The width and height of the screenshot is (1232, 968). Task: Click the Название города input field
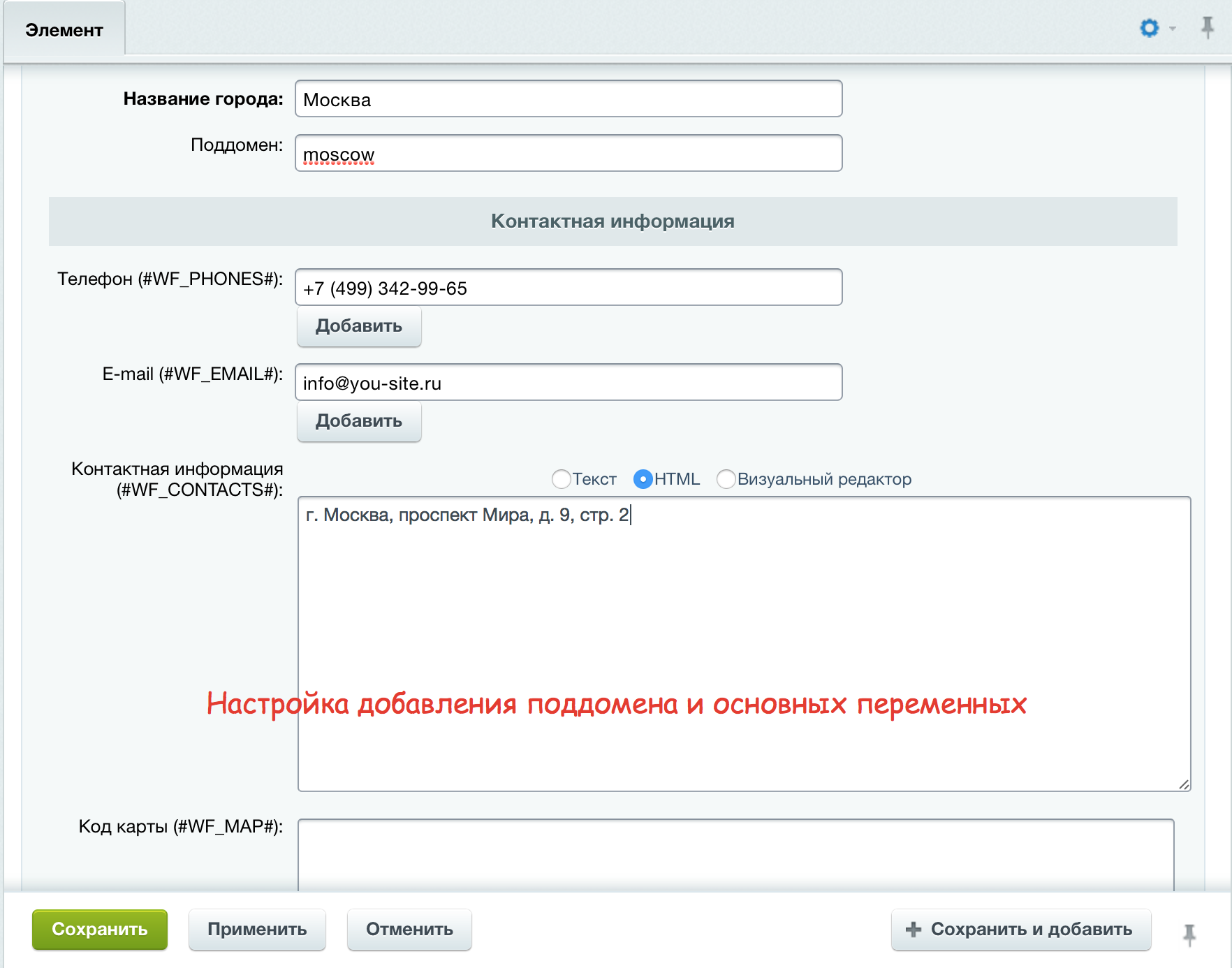569,99
